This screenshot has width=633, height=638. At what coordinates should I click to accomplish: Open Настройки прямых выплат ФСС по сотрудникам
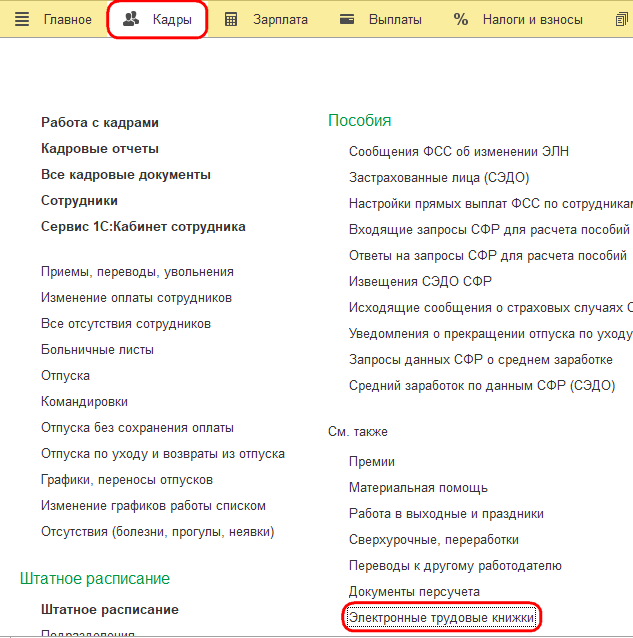pyautogui.click(x=491, y=204)
